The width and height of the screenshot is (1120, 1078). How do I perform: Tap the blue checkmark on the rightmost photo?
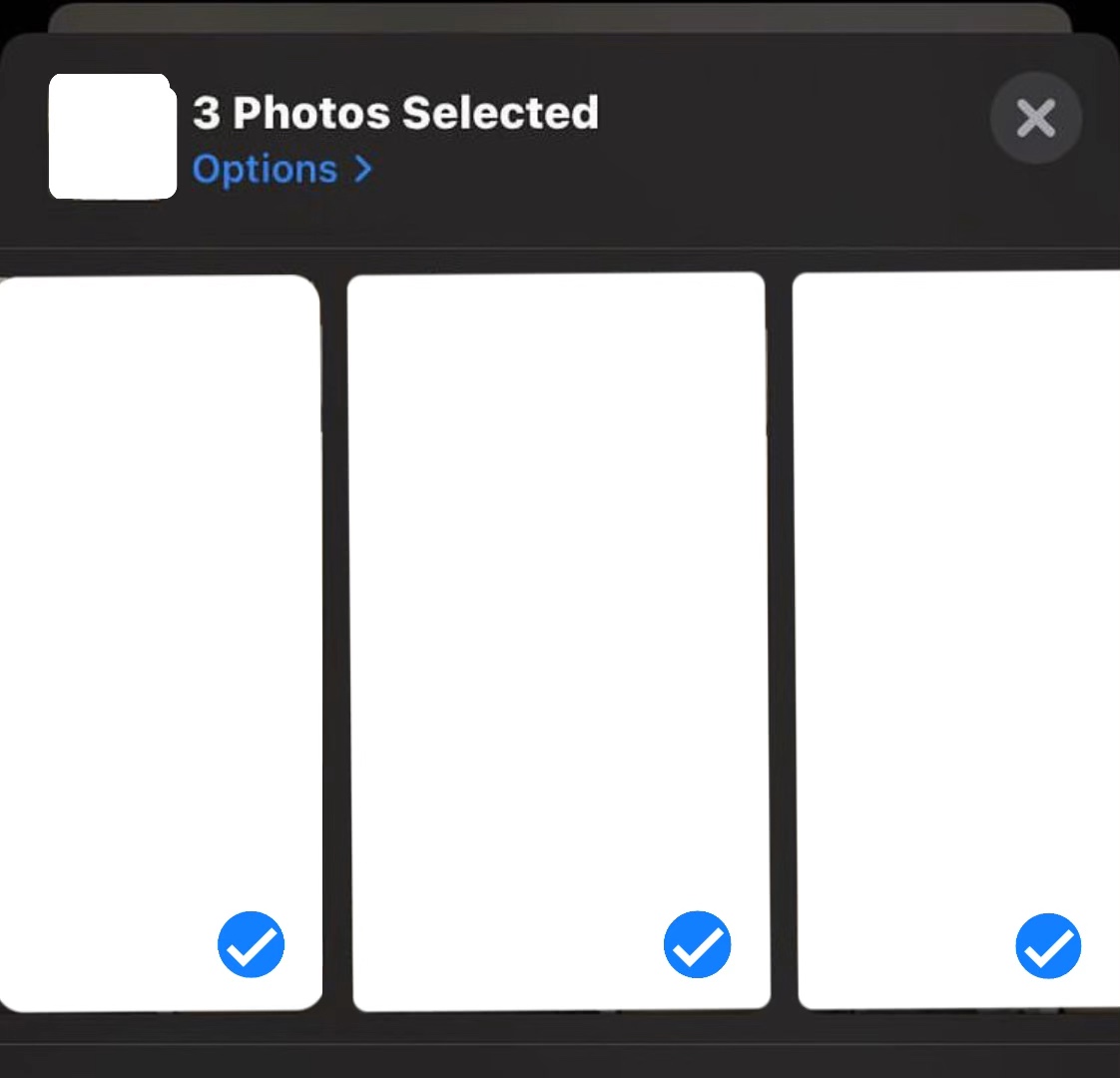(x=1047, y=945)
